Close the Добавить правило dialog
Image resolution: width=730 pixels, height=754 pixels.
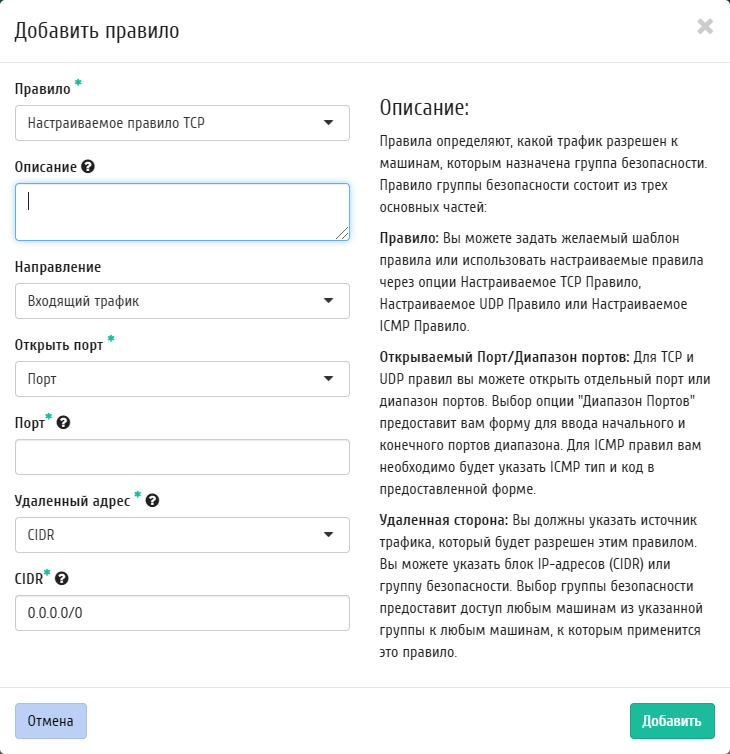click(x=705, y=26)
